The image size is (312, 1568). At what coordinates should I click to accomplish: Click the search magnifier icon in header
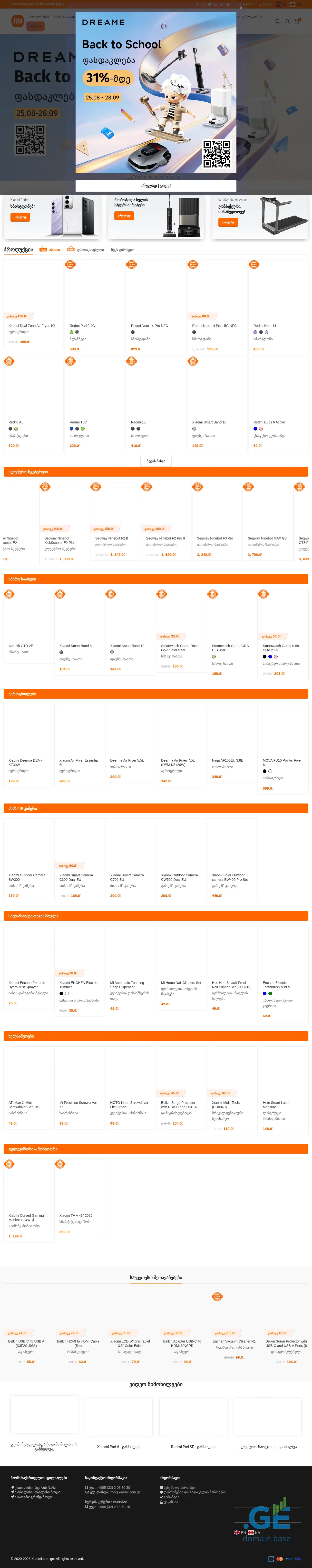[278, 21]
